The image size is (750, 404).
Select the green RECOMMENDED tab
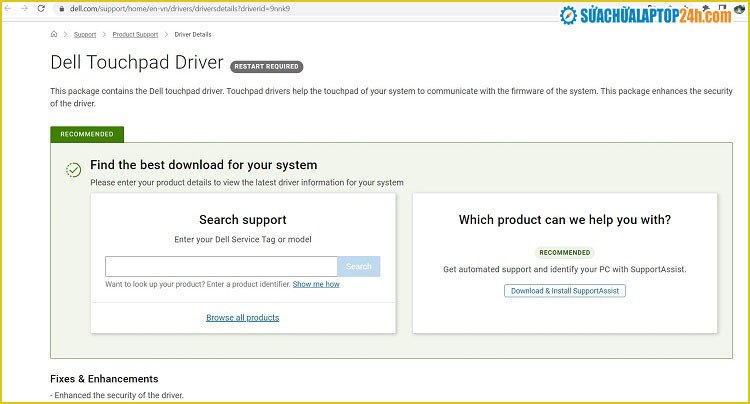pyautogui.click(x=87, y=134)
